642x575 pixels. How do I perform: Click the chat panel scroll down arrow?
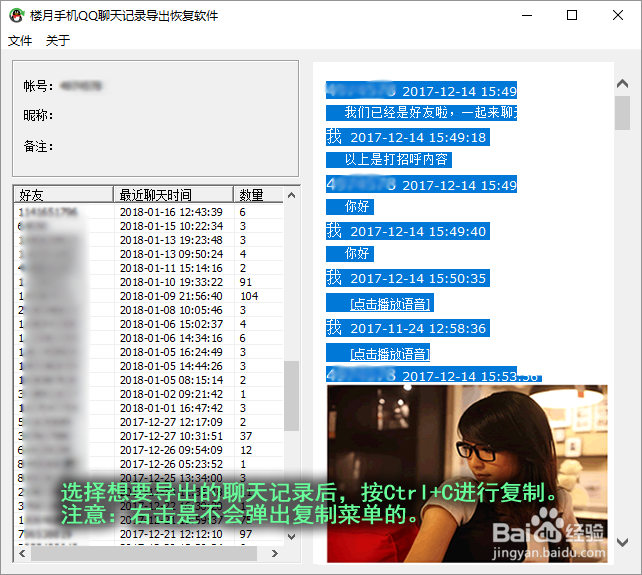point(622,543)
